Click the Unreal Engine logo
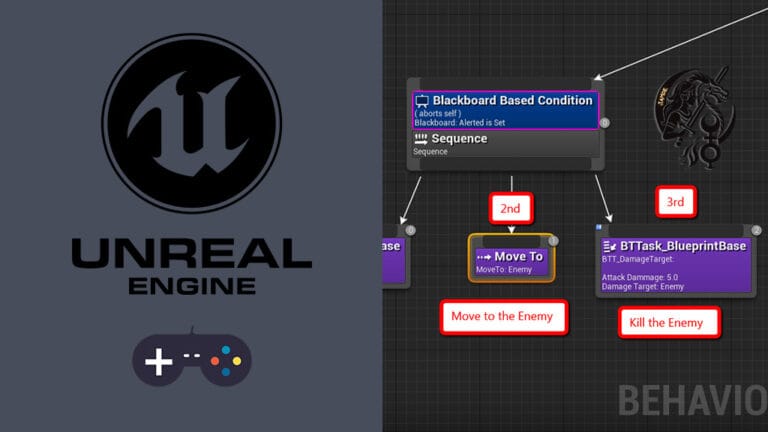 pyautogui.click(x=192, y=123)
